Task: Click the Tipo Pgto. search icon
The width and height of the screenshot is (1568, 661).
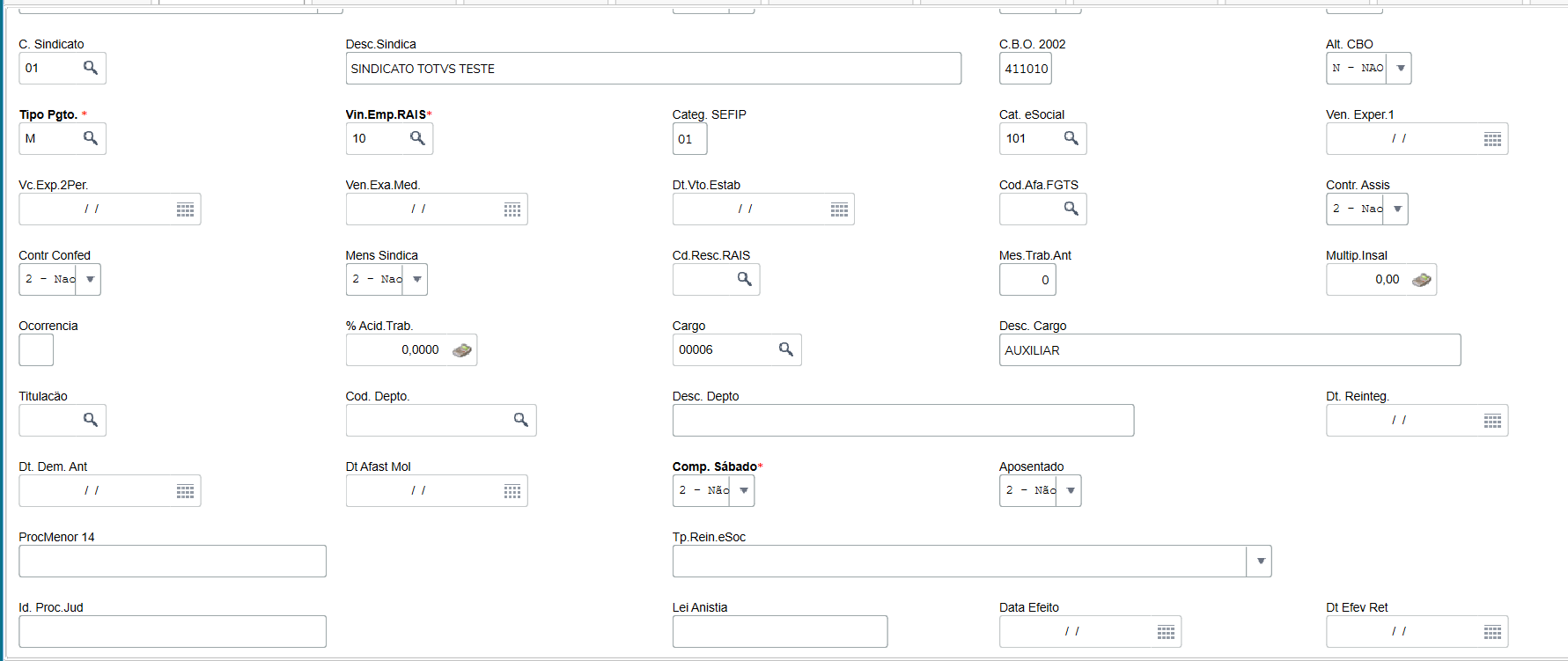Action: pyautogui.click(x=90, y=138)
